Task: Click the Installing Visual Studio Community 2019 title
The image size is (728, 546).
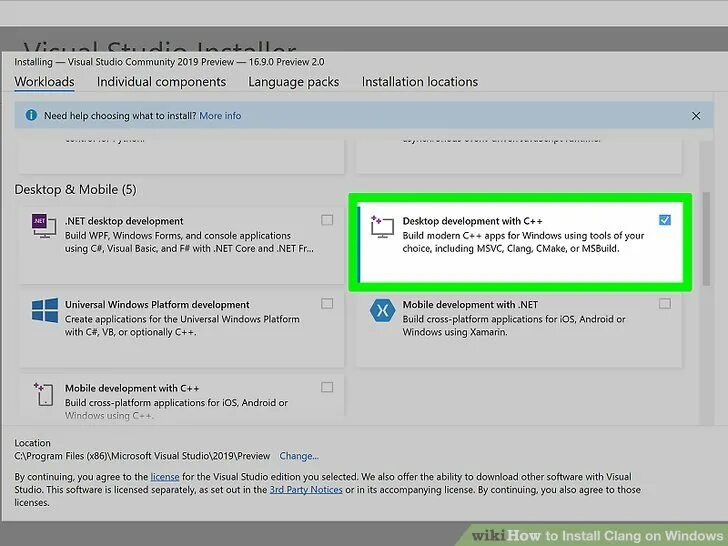Action: (169, 62)
